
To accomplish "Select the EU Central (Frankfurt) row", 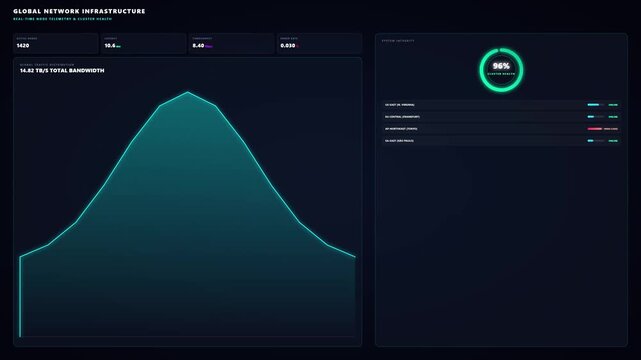I will 501,117.
